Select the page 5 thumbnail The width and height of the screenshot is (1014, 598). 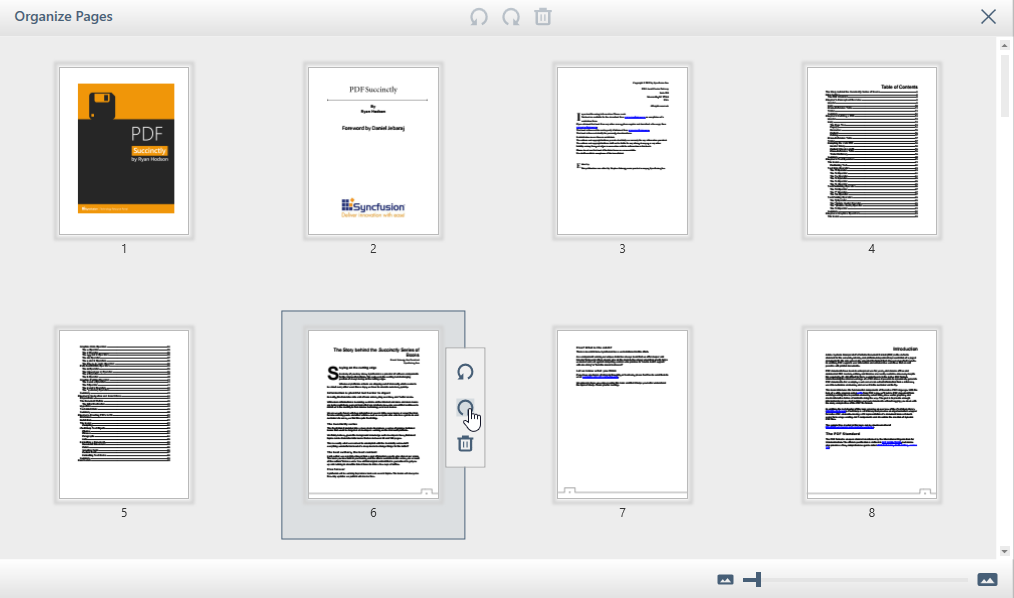point(124,414)
